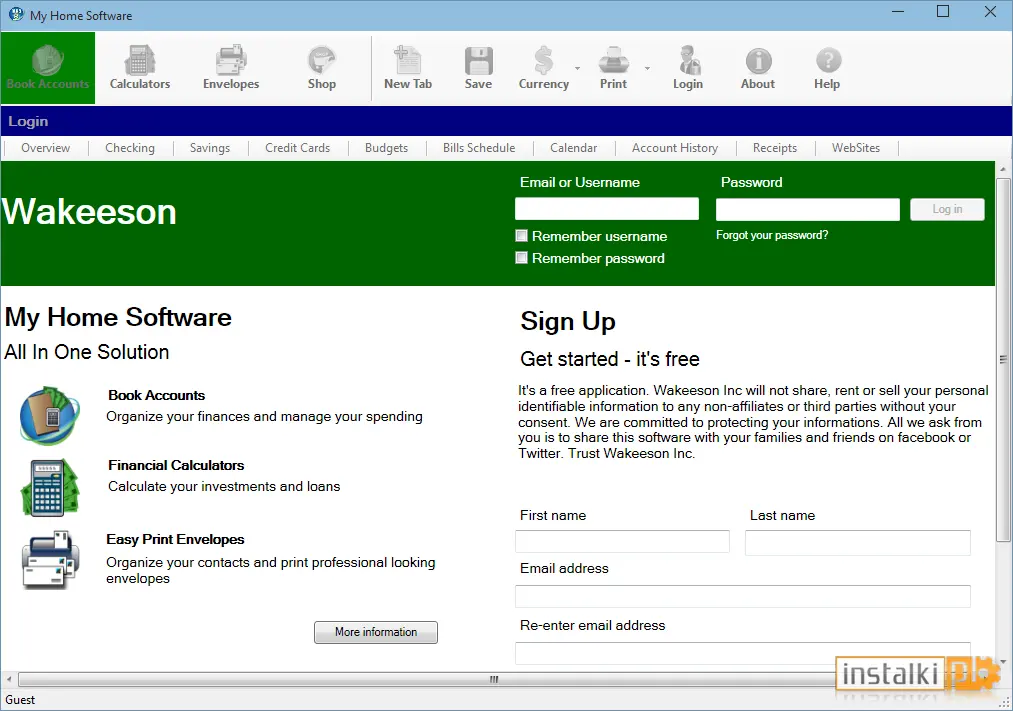The height and width of the screenshot is (711, 1013).
Task: Switch to the Budgets tab
Action: [x=386, y=148]
